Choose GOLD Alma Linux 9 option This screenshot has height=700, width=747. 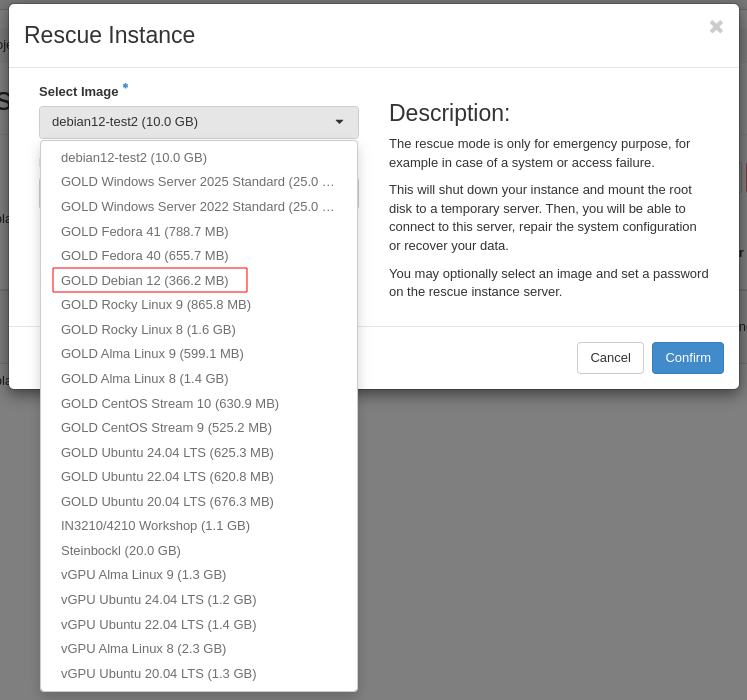point(199,354)
